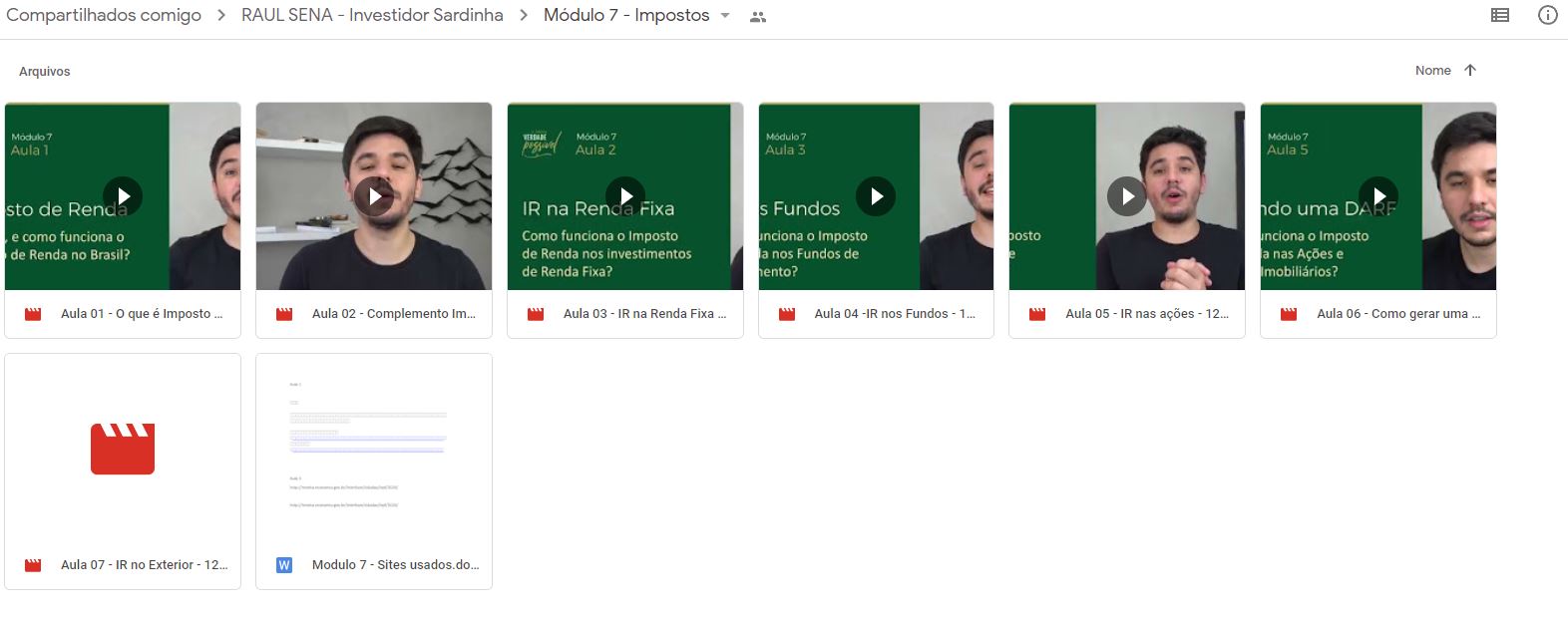Open the Nome sort options
The height and width of the screenshot is (622, 1568).
coord(1432,70)
